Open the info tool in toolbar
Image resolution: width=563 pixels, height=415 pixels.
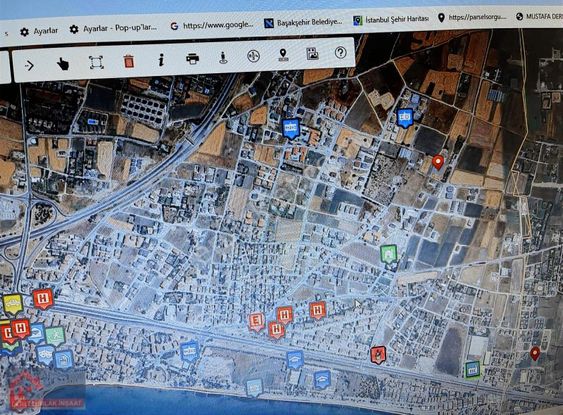(x=161, y=60)
